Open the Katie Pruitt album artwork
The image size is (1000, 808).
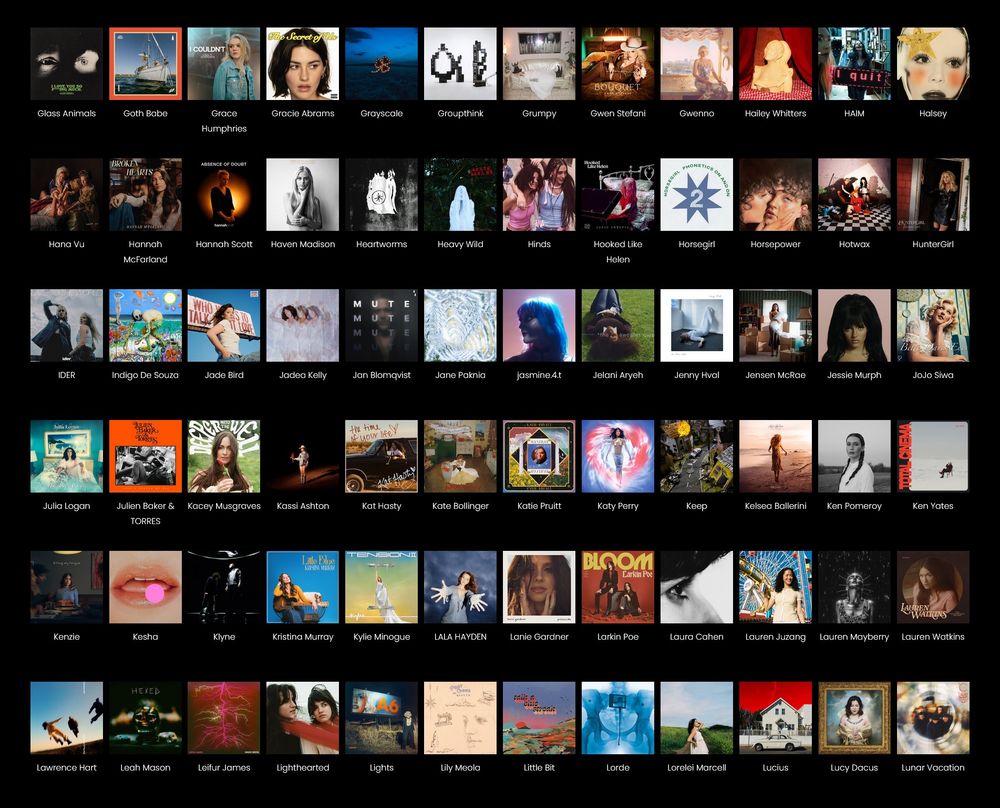click(x=539, y=456)
